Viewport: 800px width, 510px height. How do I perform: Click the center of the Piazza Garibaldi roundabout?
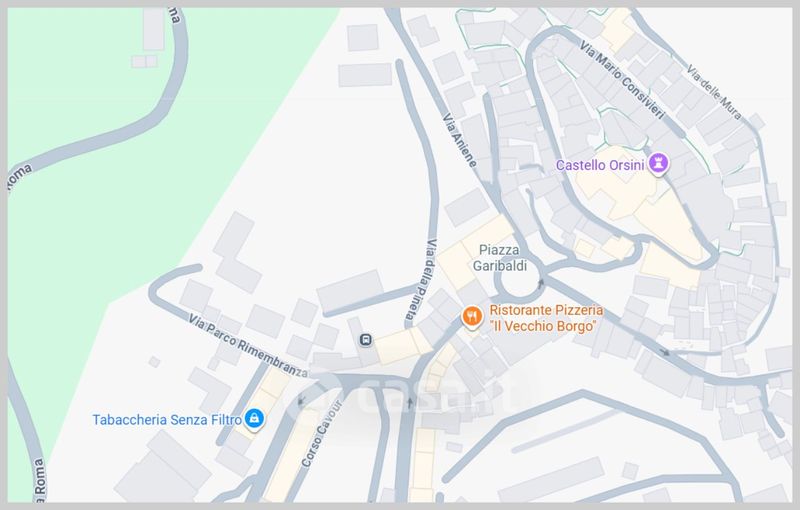point(517,280)
